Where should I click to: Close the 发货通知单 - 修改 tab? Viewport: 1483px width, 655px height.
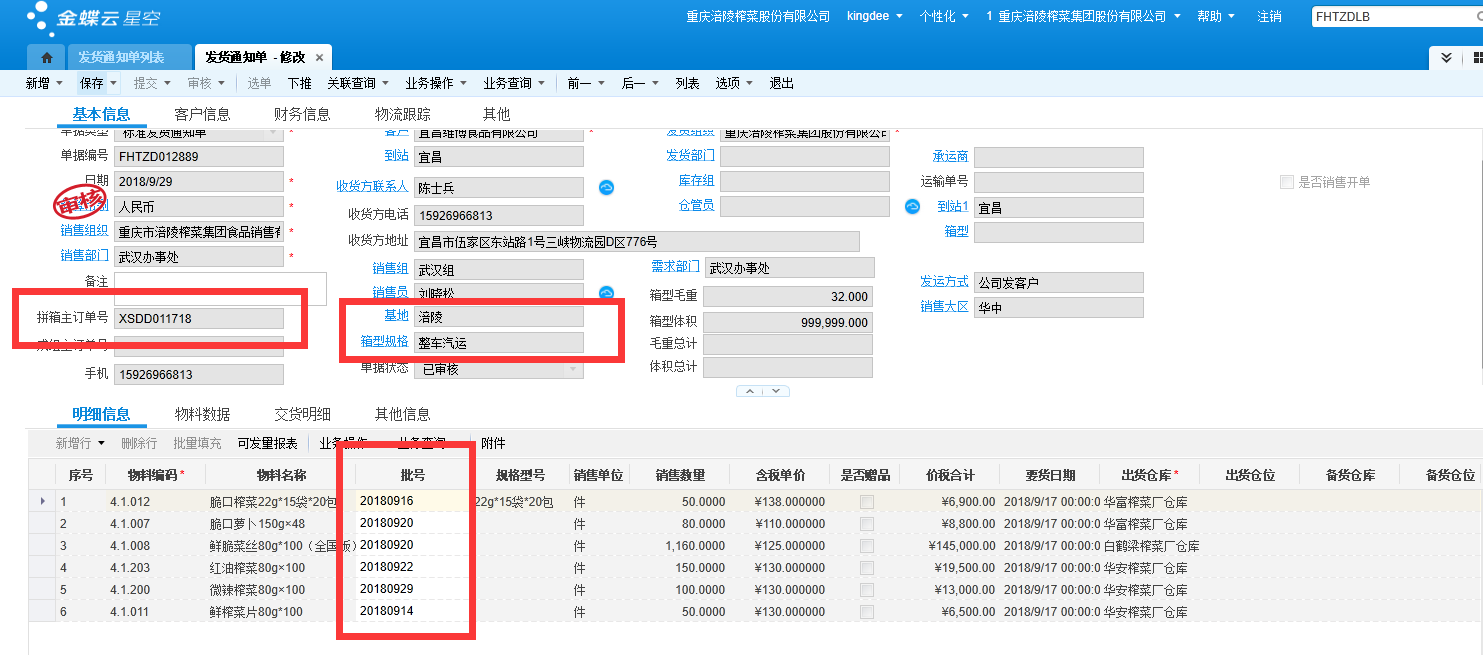pyautogui.click(x=319, y=58)
